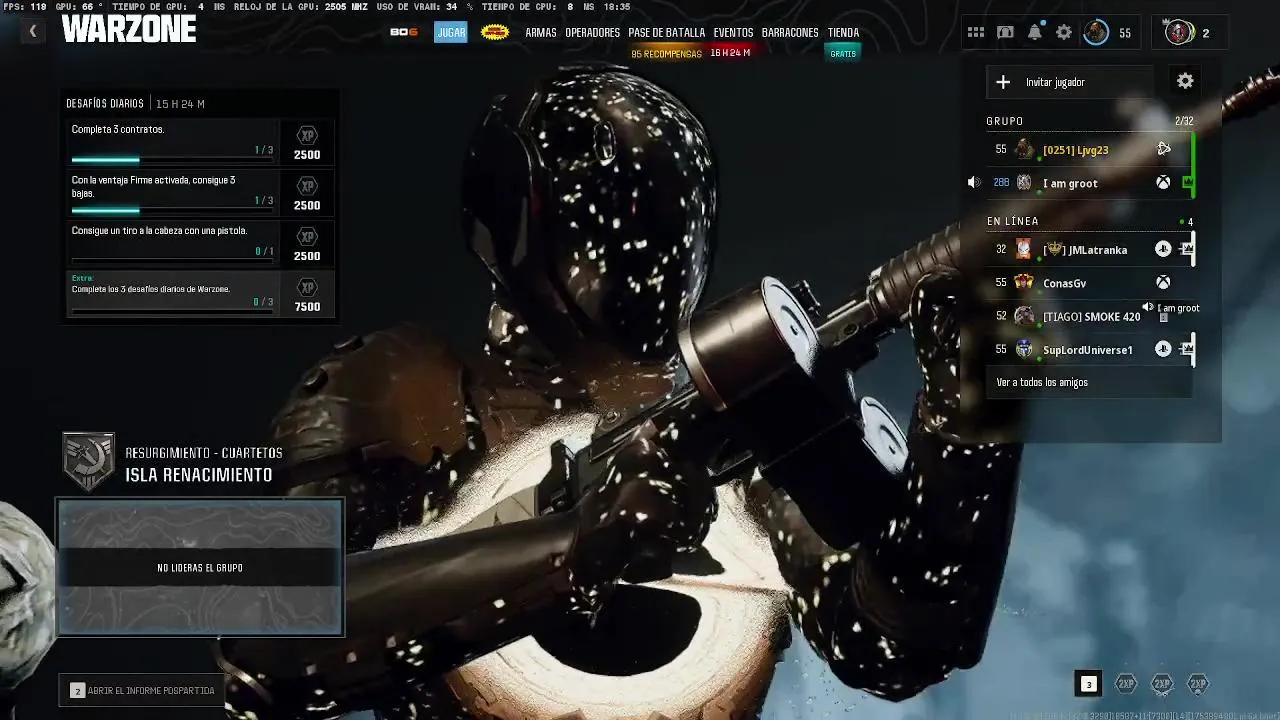Open the yellow badge next to JUGAR

(494, 32)
